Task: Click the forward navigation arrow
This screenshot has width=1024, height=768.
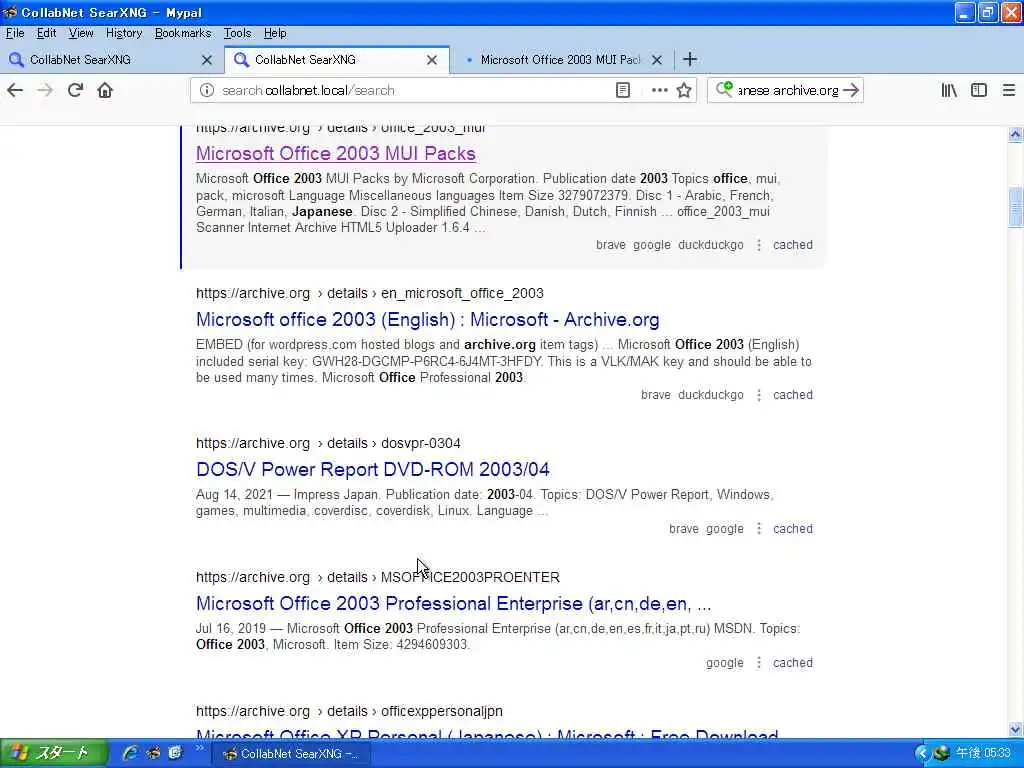Action: 45,90
